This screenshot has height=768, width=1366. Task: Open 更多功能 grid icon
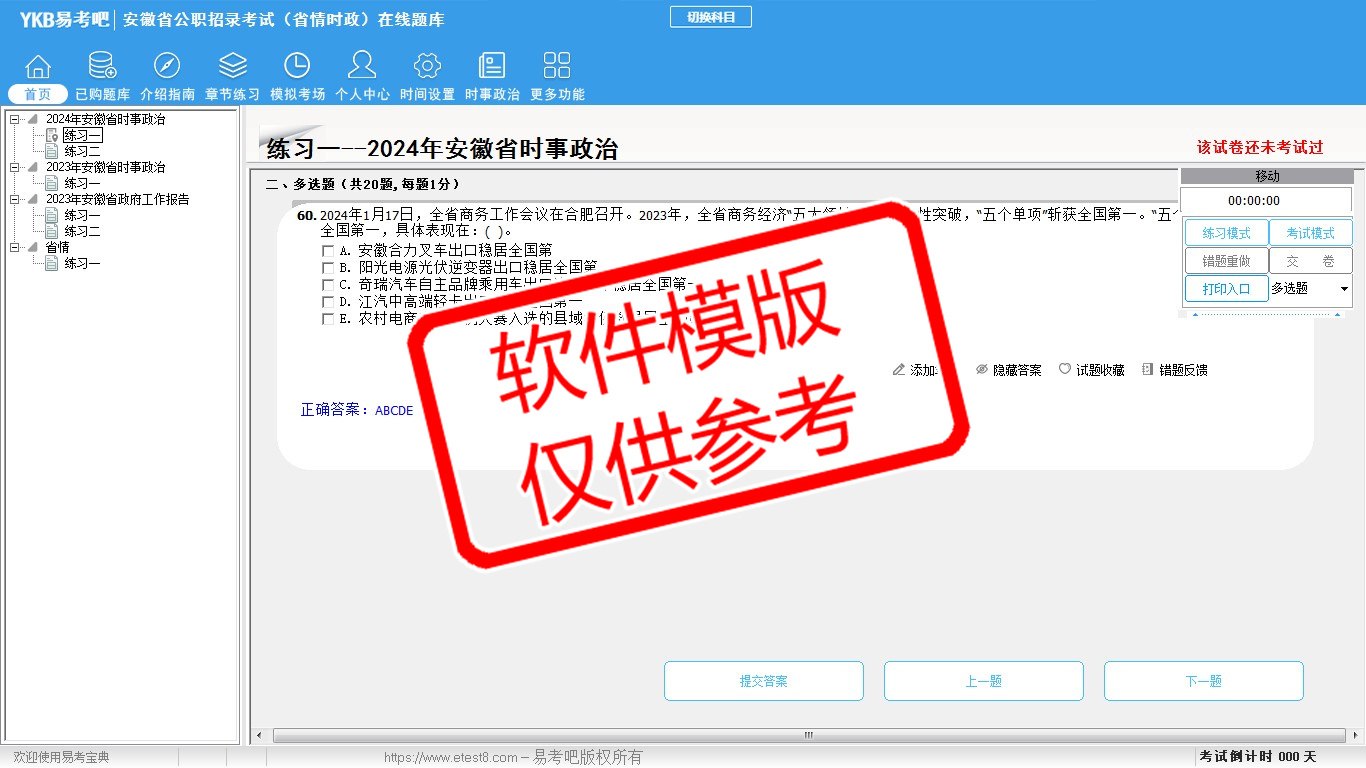coord(557,67)
